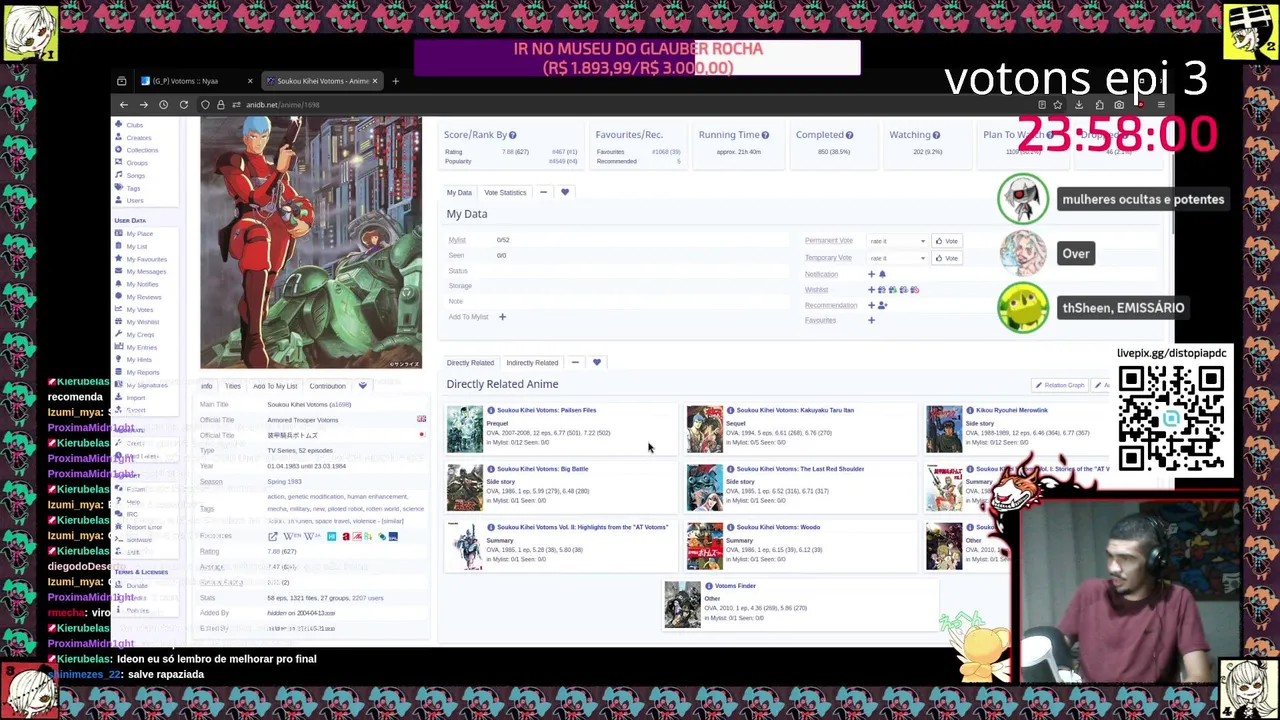Open the Temporary Vote rating dropdown
The width and height of the screenshot is (1280, 720).
[x=897, y=258]
